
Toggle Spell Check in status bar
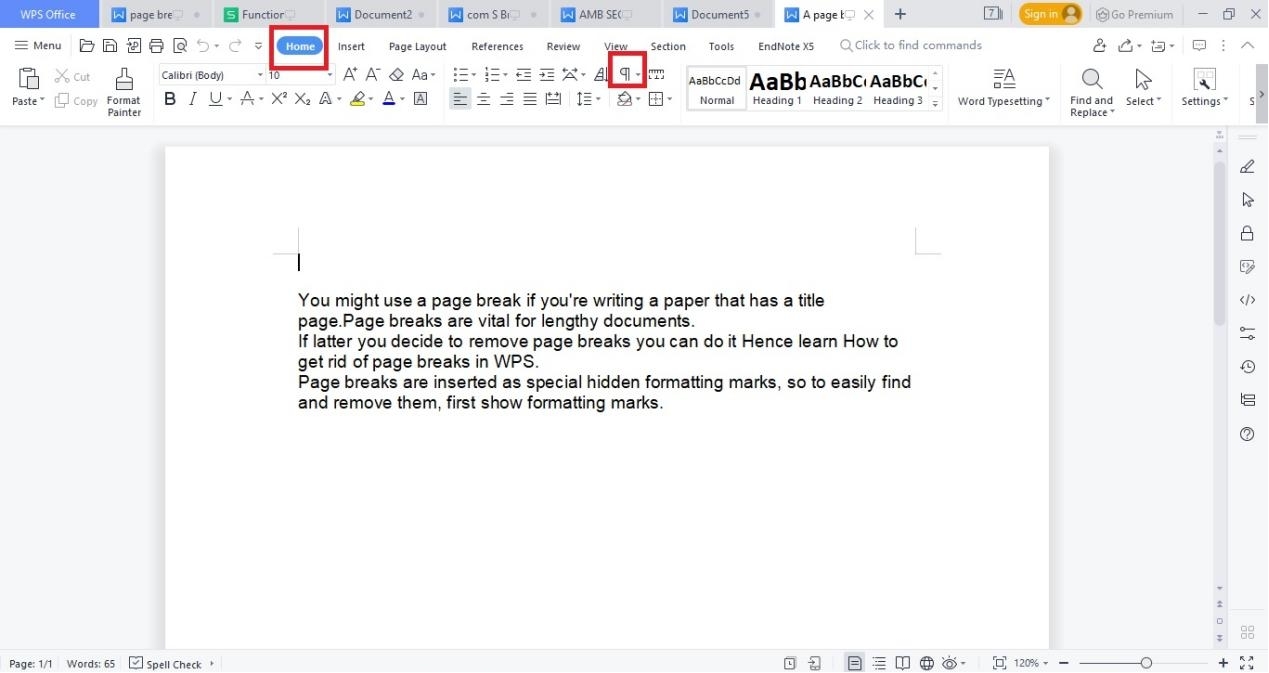166,664
